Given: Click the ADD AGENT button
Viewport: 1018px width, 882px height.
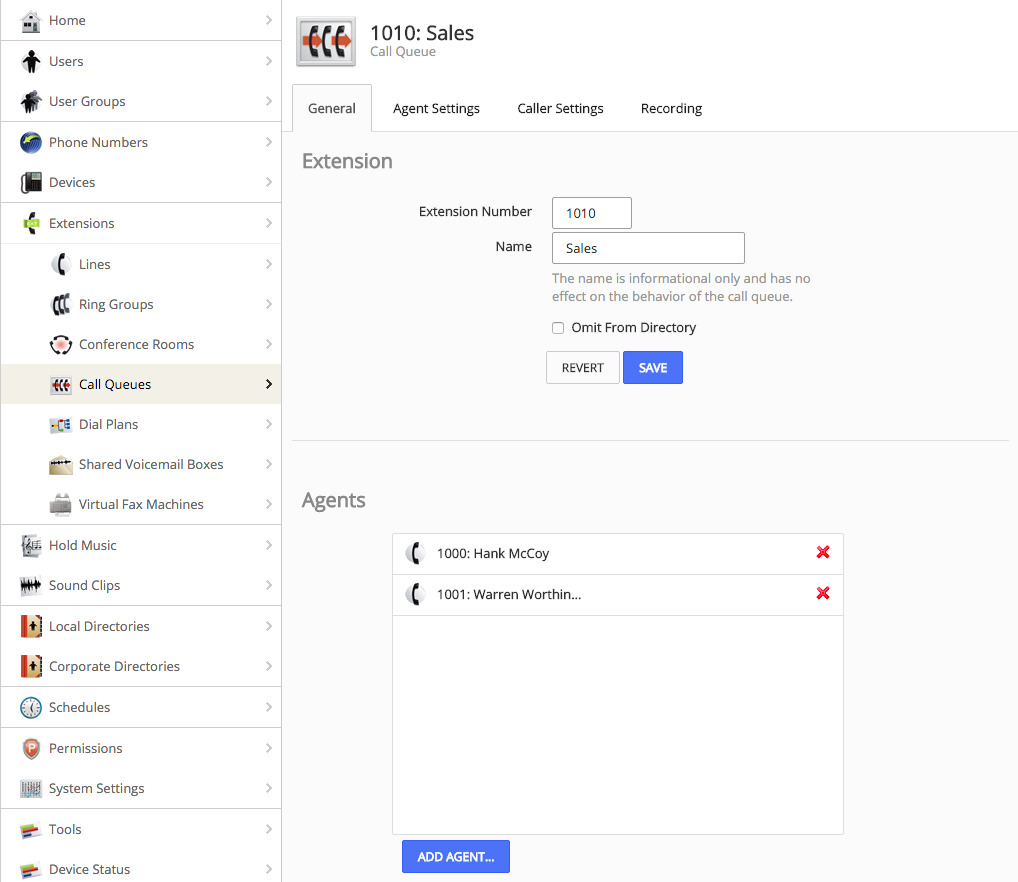Looking at the screenshot, I should 455,856.
